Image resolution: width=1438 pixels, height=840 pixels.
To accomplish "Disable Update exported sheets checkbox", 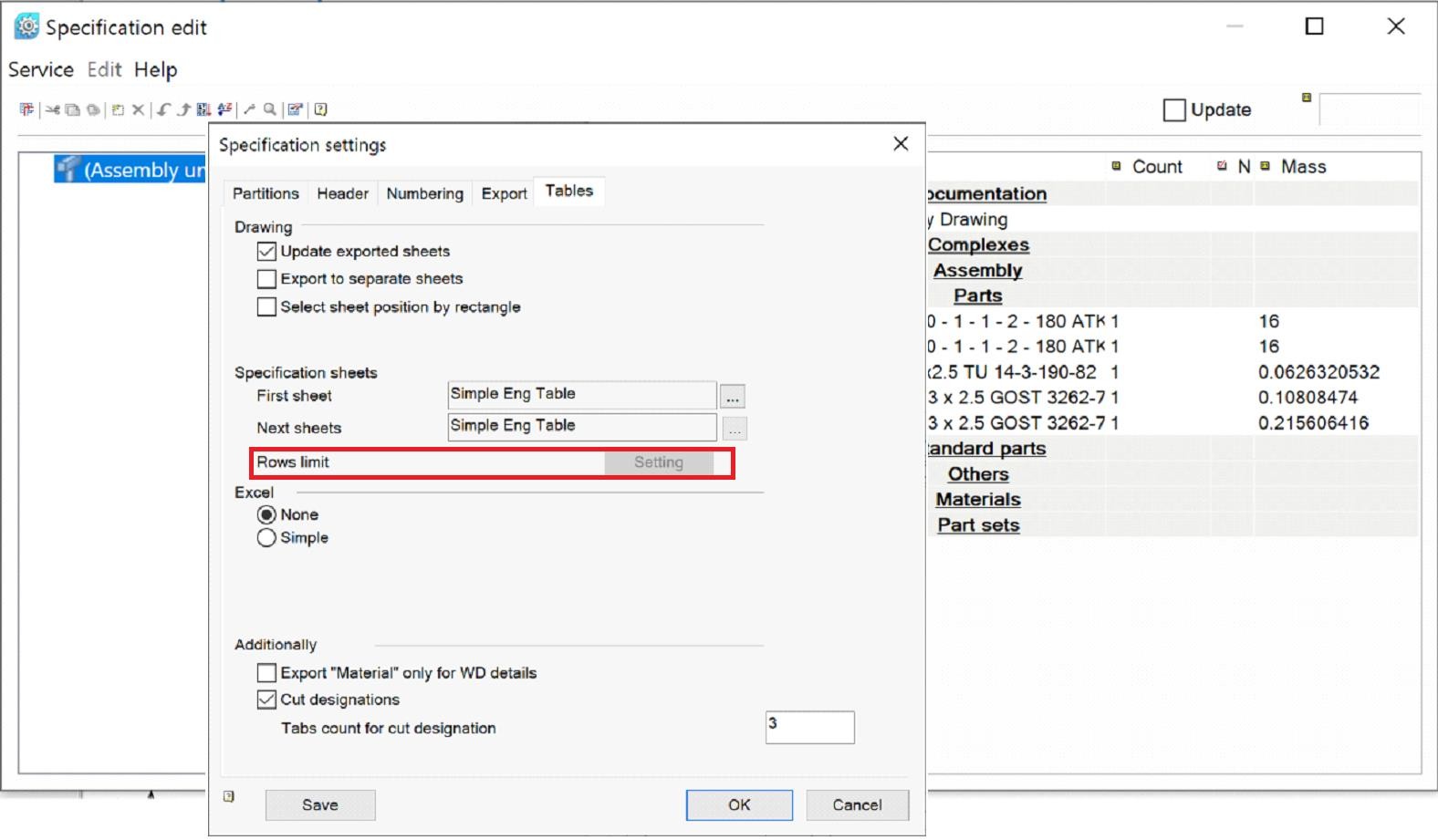I will point(266,252).
